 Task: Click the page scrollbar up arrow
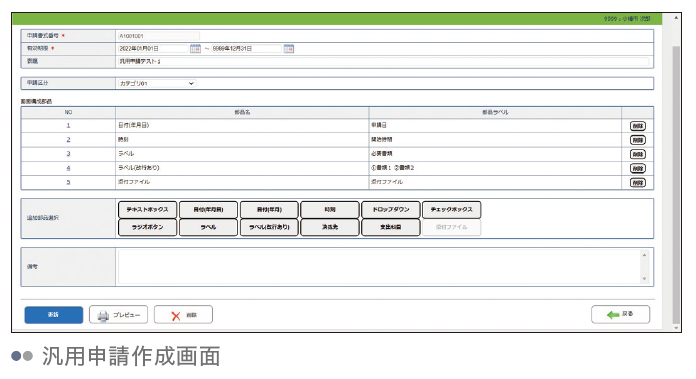(676, 18)
